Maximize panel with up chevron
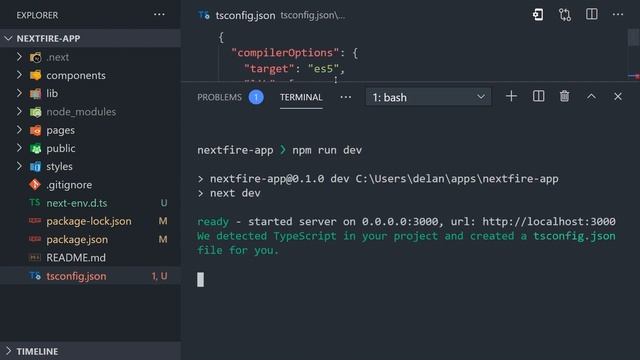Viewport: 640px width, 360px height. (591, 97)
